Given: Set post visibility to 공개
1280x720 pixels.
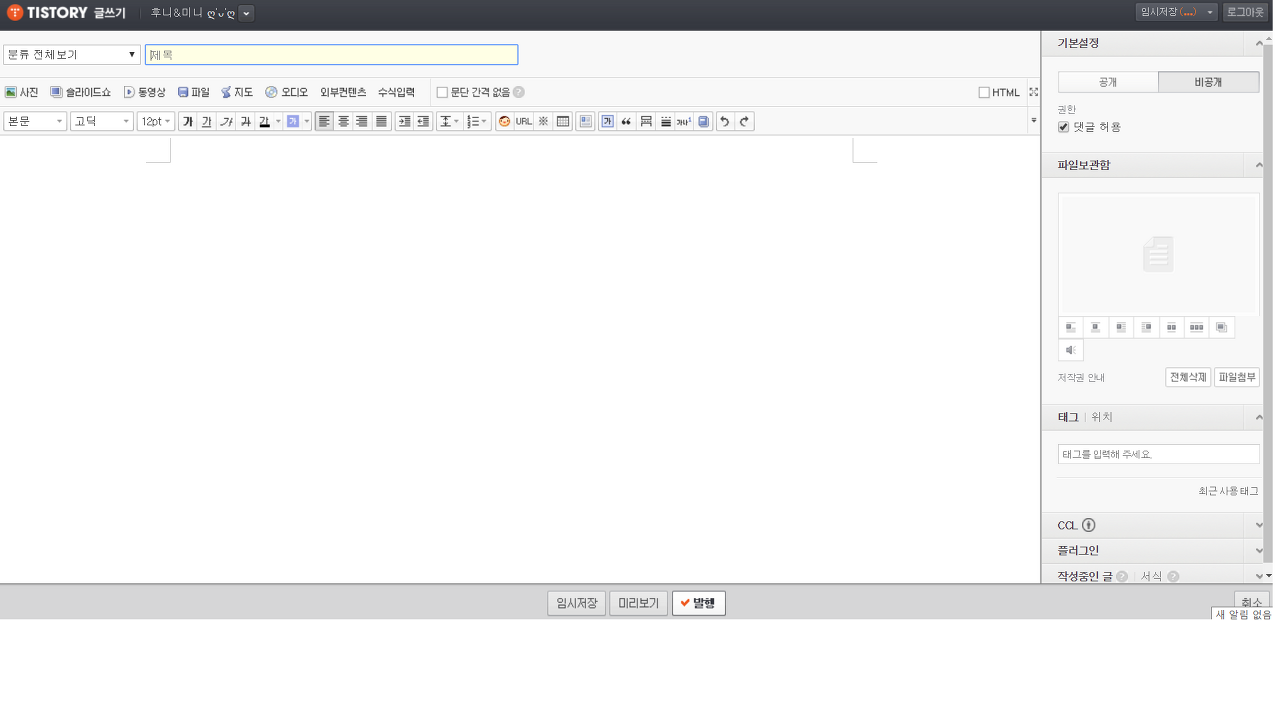Looking at the screenshot, I should tap(1108, 82).
